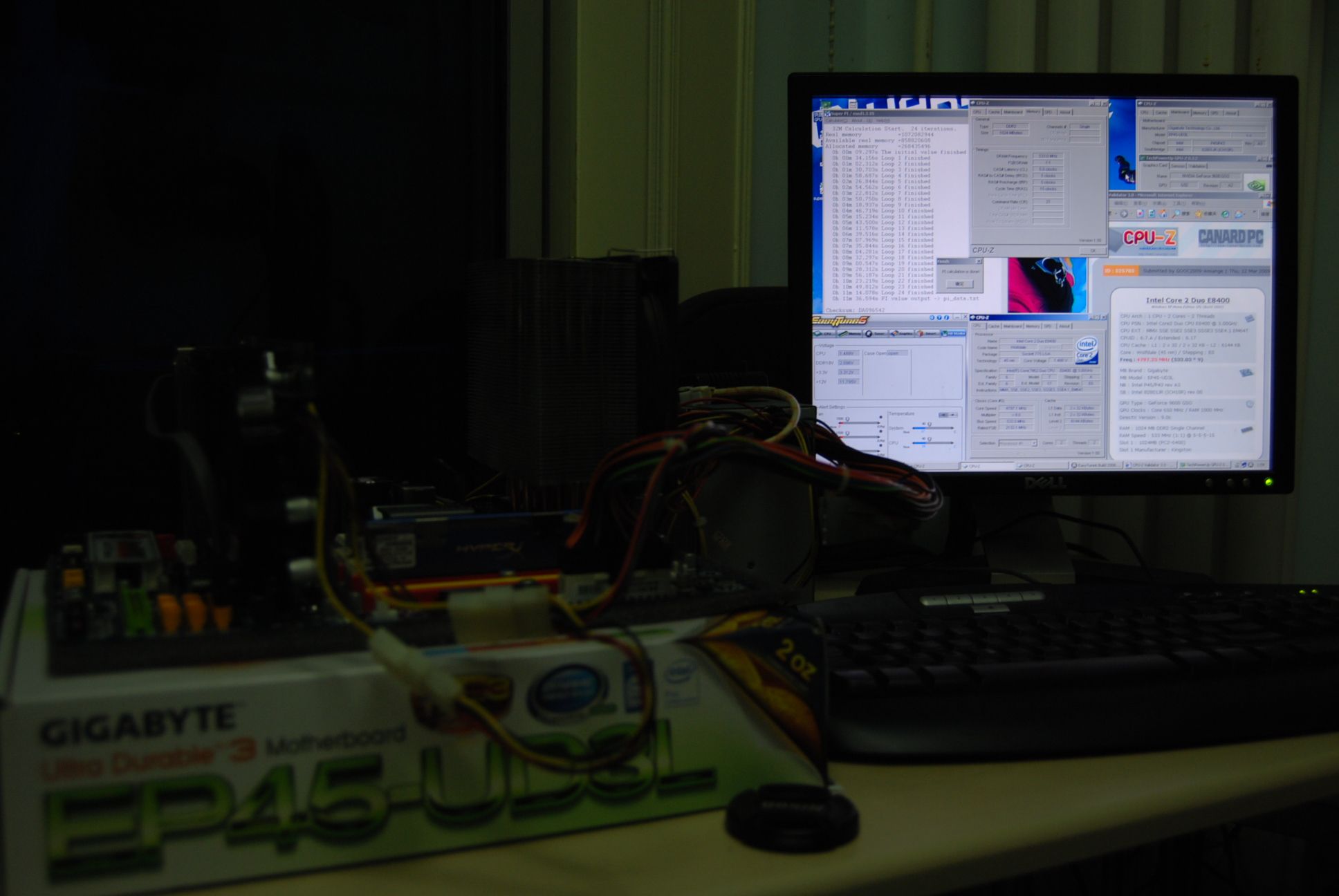Click the Favorites star in Internet Explorer toolbar
This screenshot has width=1339, height=896.
[x=1199, y=214]
